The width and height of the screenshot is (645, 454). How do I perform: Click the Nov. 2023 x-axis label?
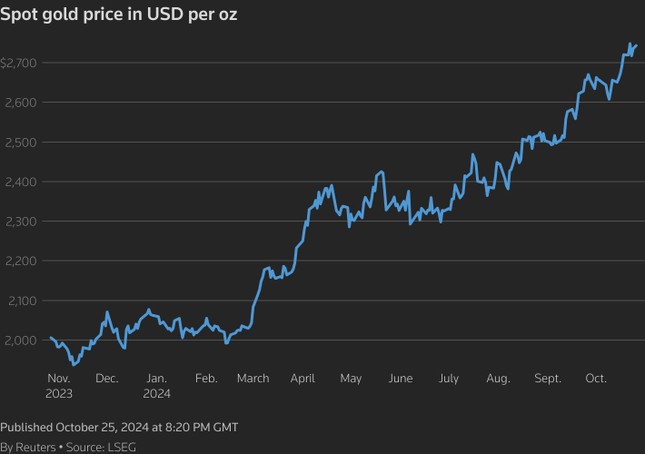point(58,385)
